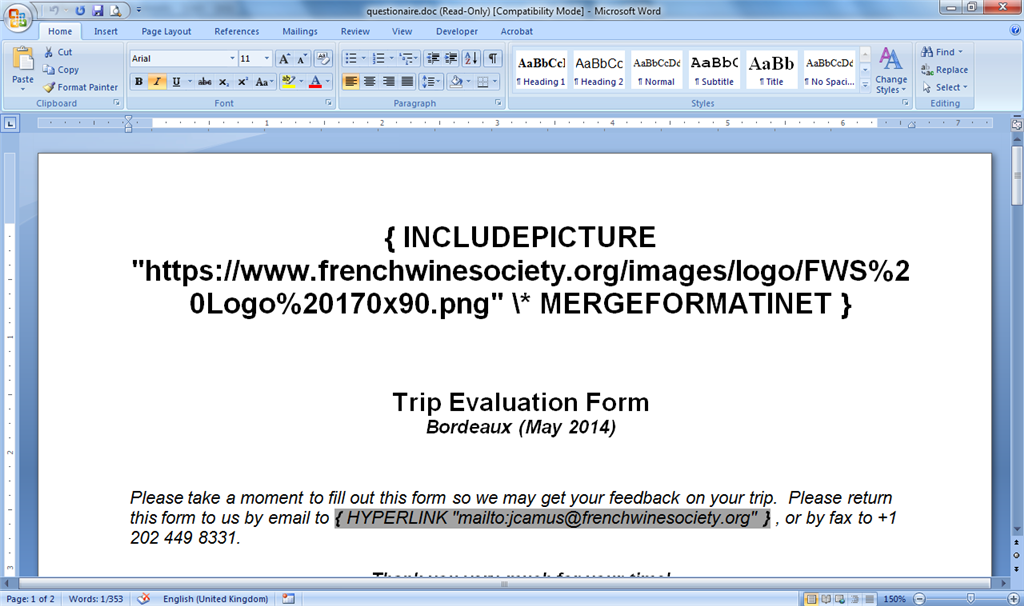Switch to Outline view
The width and height of the screenshot is (1024, 606).
(854, 599)
